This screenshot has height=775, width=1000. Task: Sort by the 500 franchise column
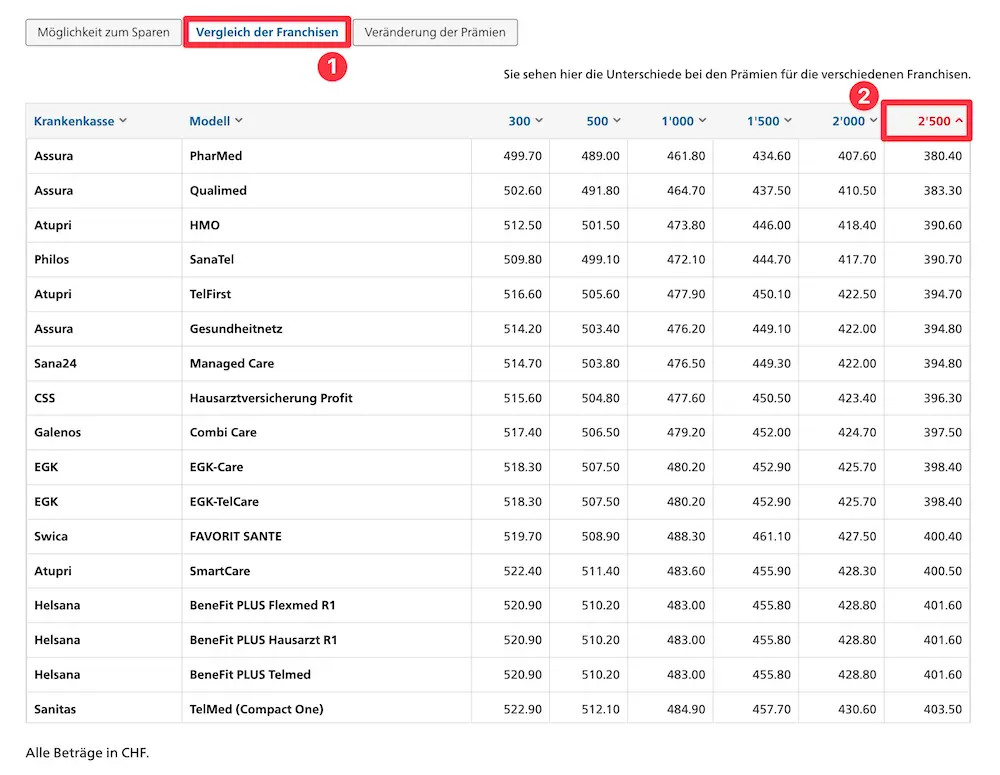602,120
